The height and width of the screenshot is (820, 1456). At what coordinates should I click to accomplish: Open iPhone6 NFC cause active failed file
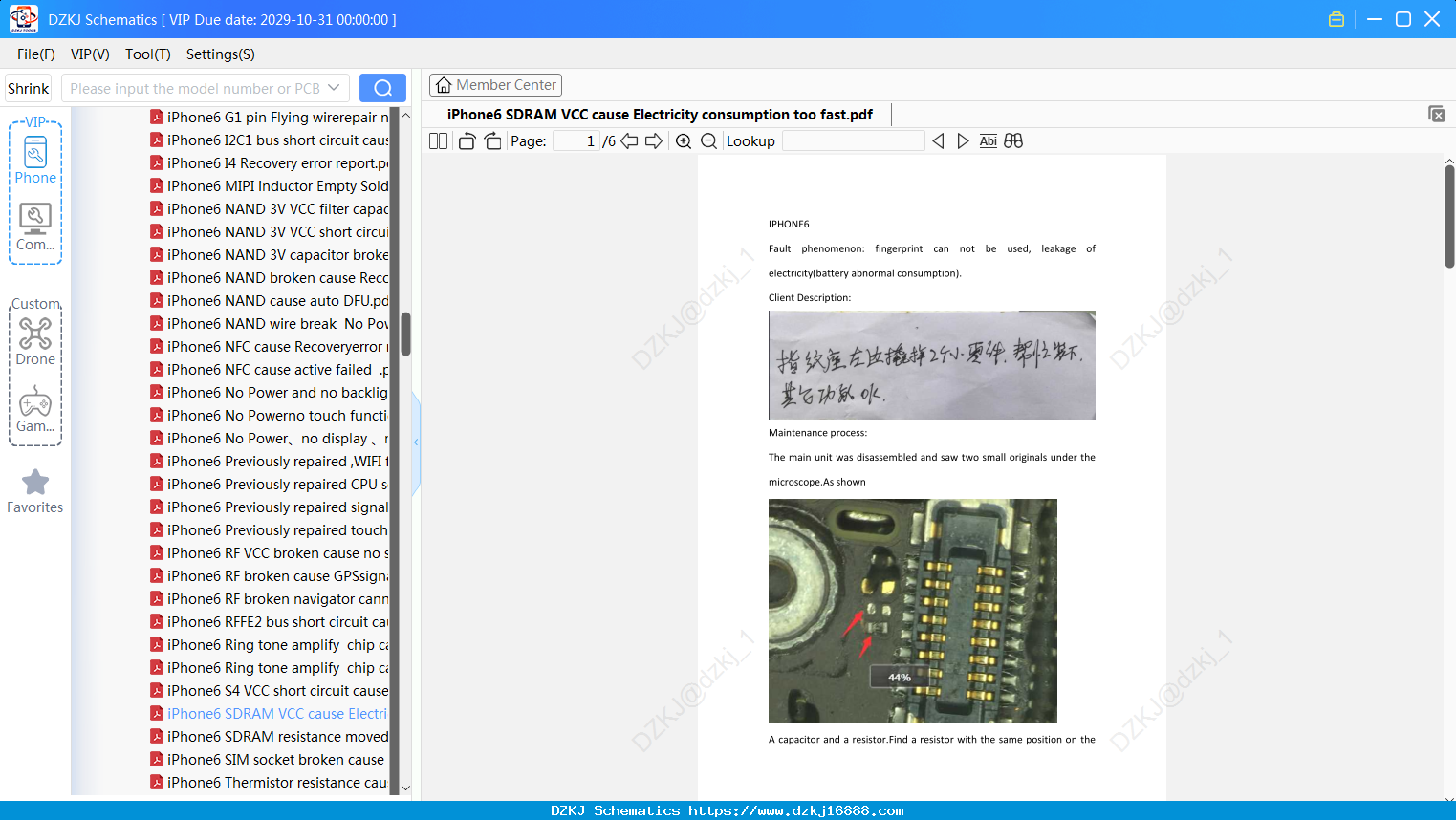tap(270, 370)
